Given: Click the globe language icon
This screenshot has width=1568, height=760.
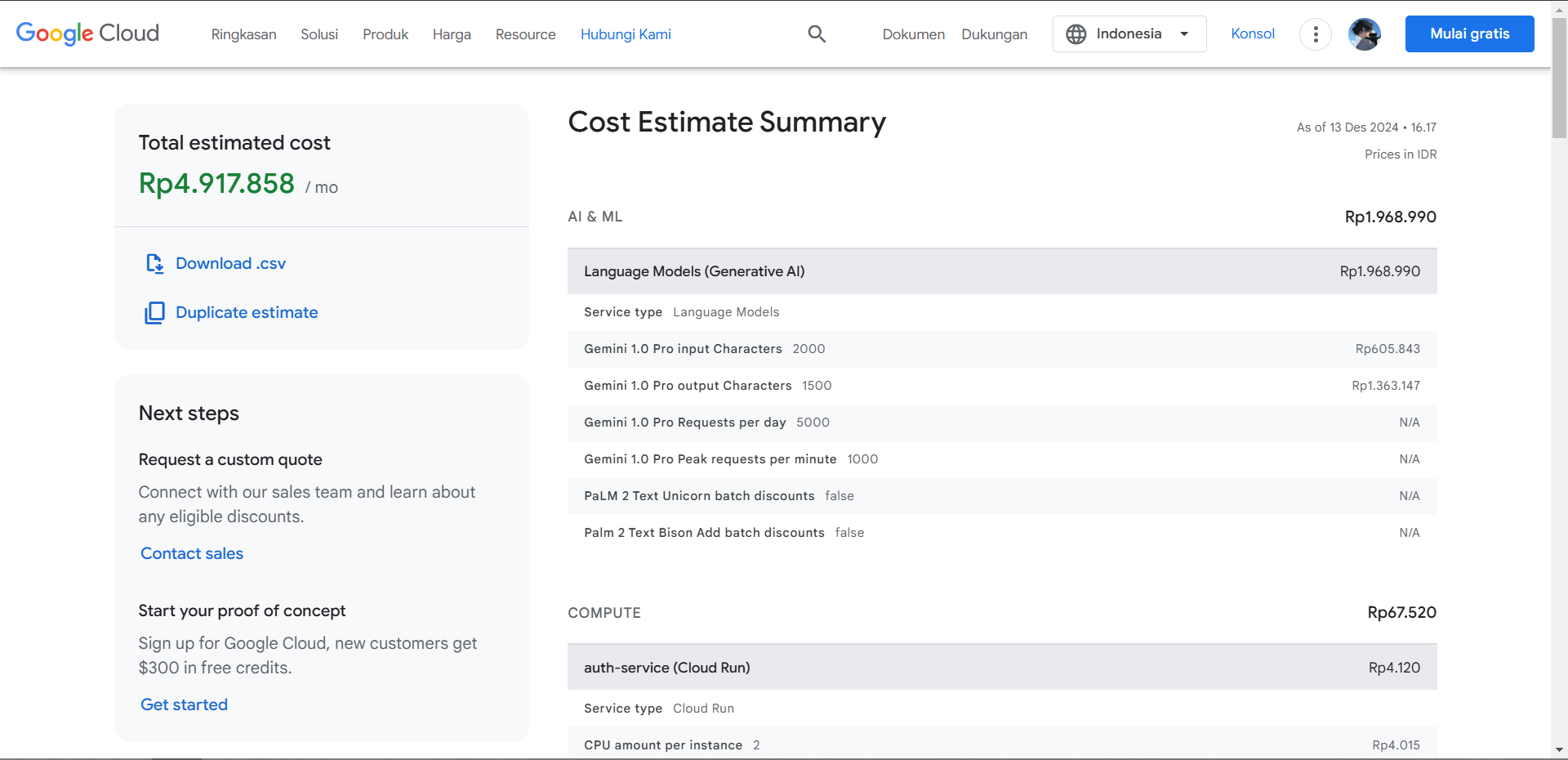Looking at the screenshot, I should (x=1076, y=34).
